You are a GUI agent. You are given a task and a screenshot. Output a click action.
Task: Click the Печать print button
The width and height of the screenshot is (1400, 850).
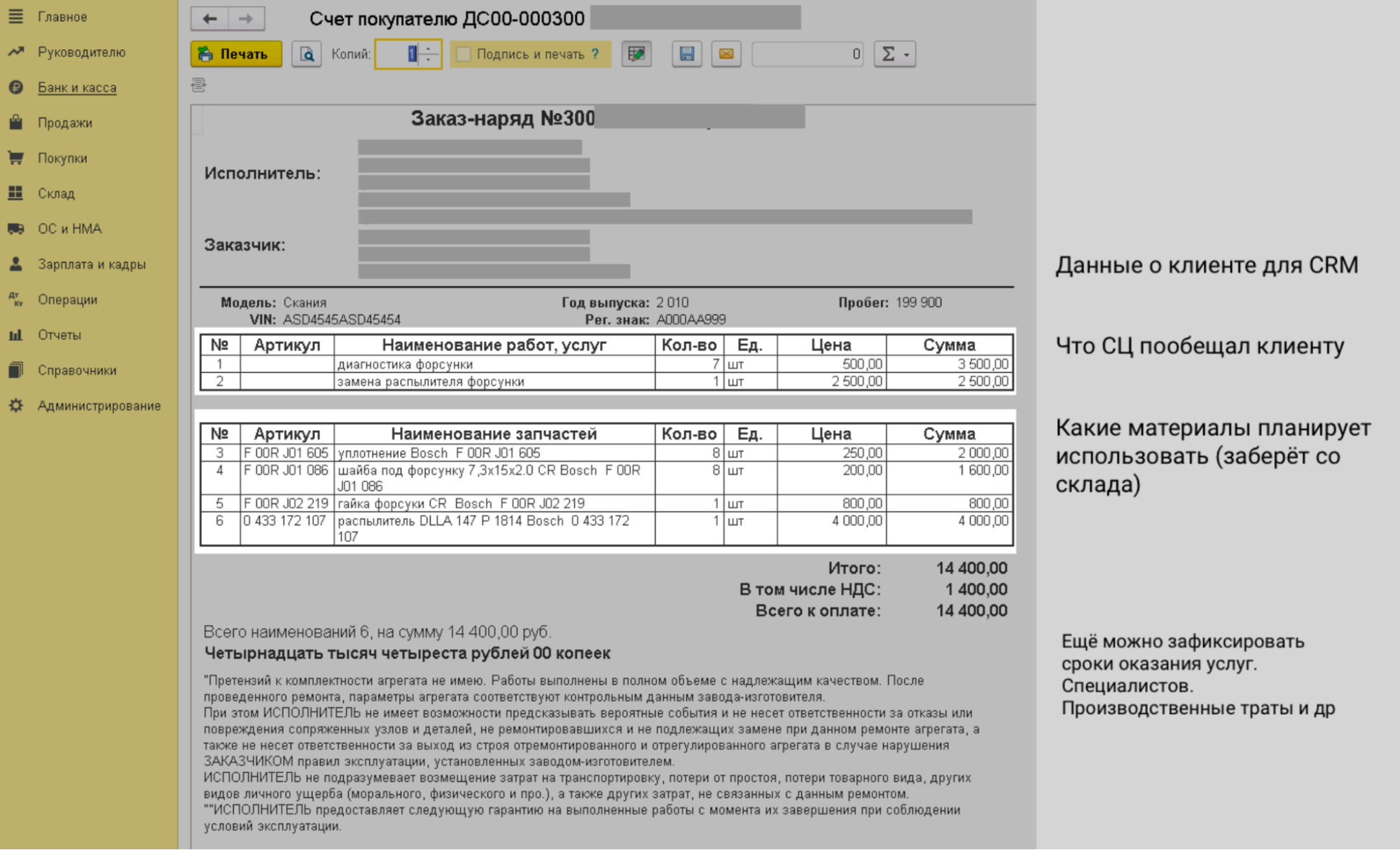click(236, 54)
